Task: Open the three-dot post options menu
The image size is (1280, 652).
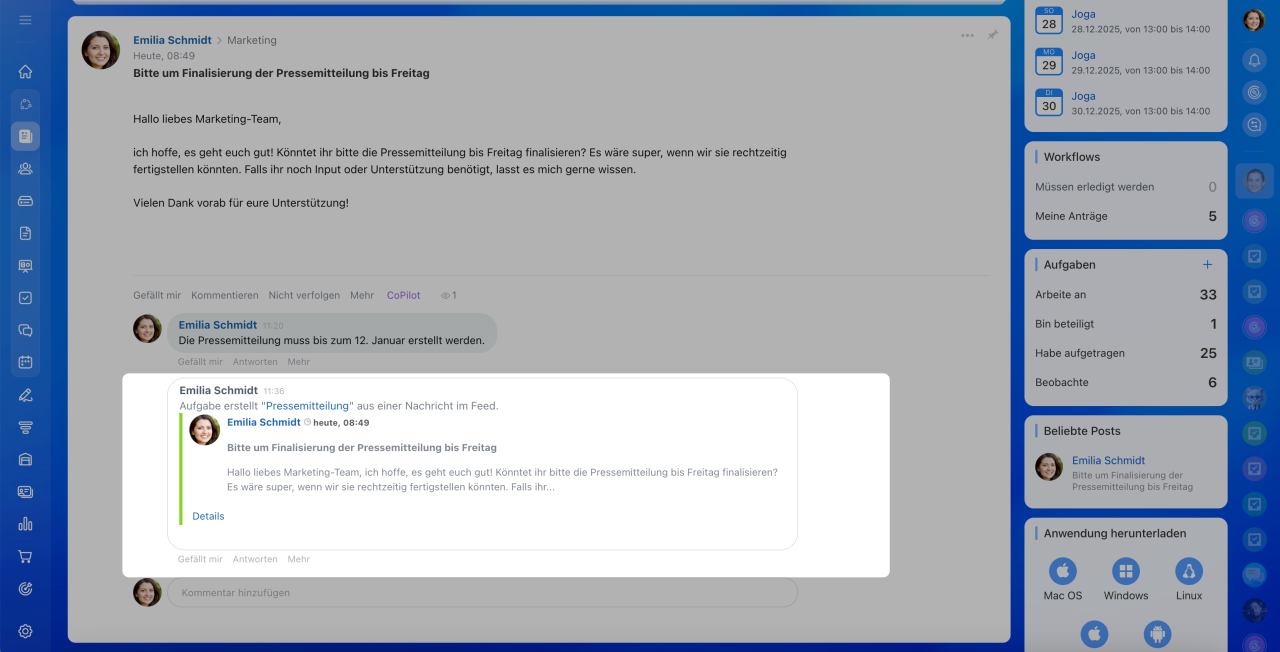Action: tap(967, 35)
